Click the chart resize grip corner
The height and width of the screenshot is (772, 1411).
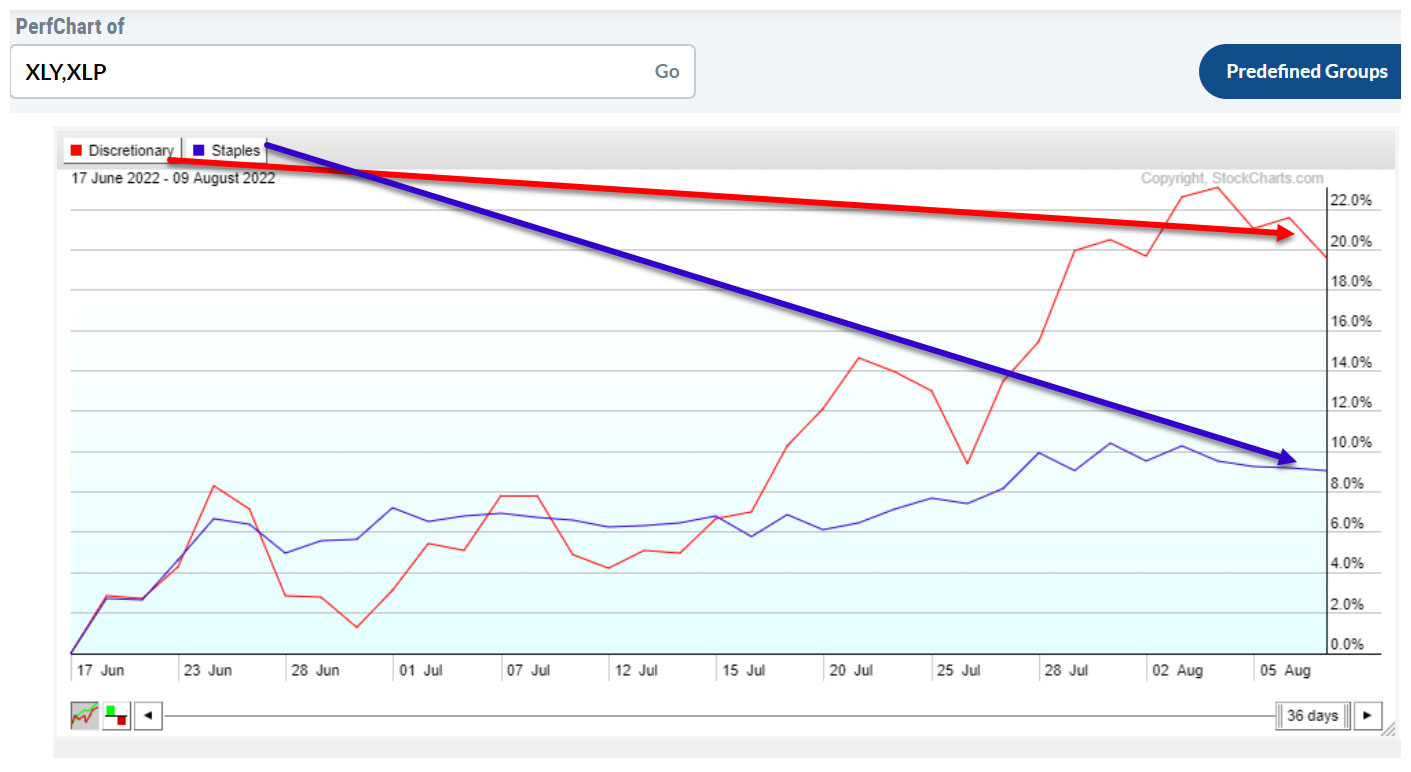point(1389,730)
